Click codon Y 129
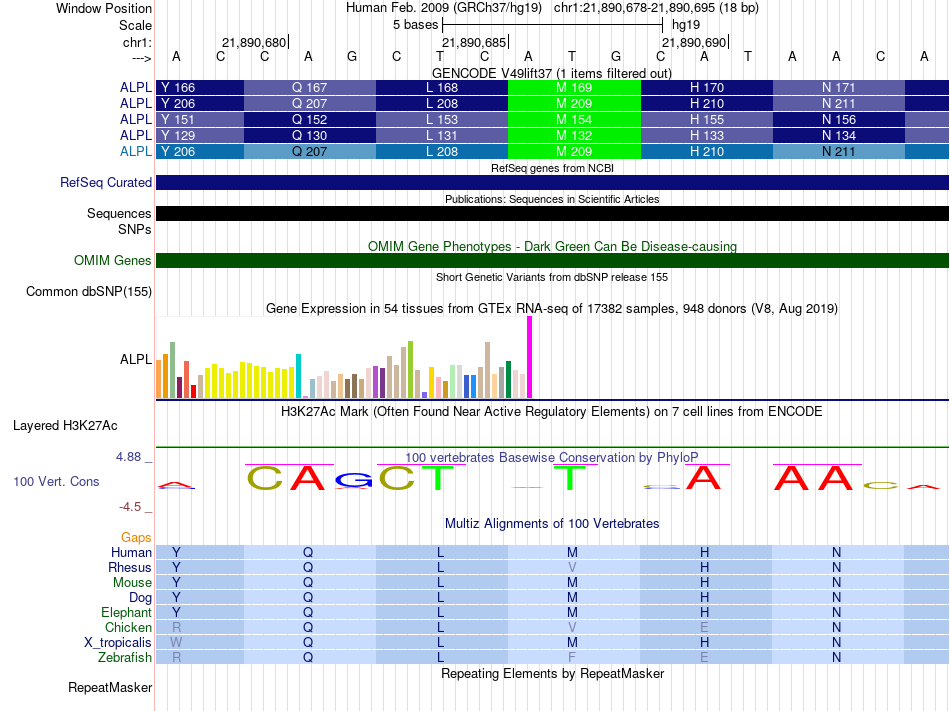Viewport: 950px width, 711px height. 200,136
